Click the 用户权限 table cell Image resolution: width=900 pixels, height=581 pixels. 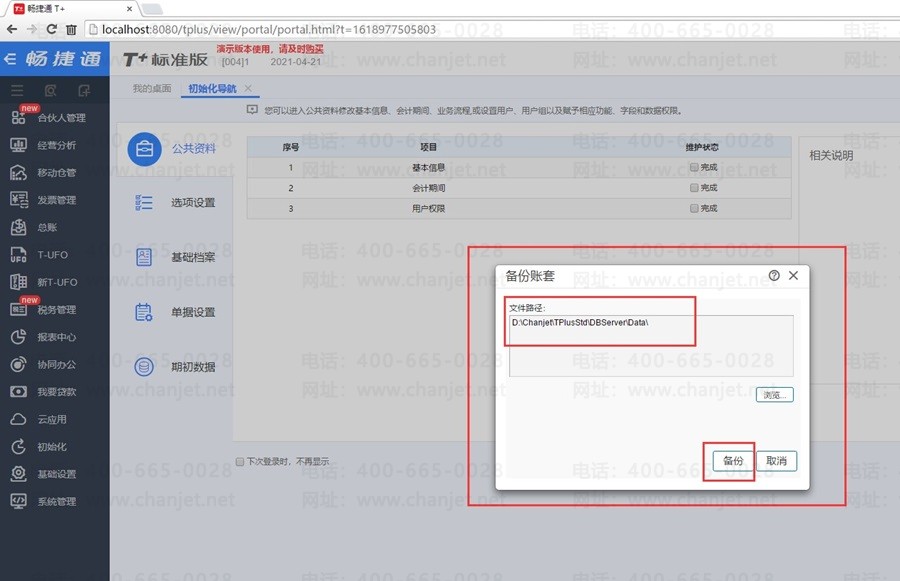point(428,208)
